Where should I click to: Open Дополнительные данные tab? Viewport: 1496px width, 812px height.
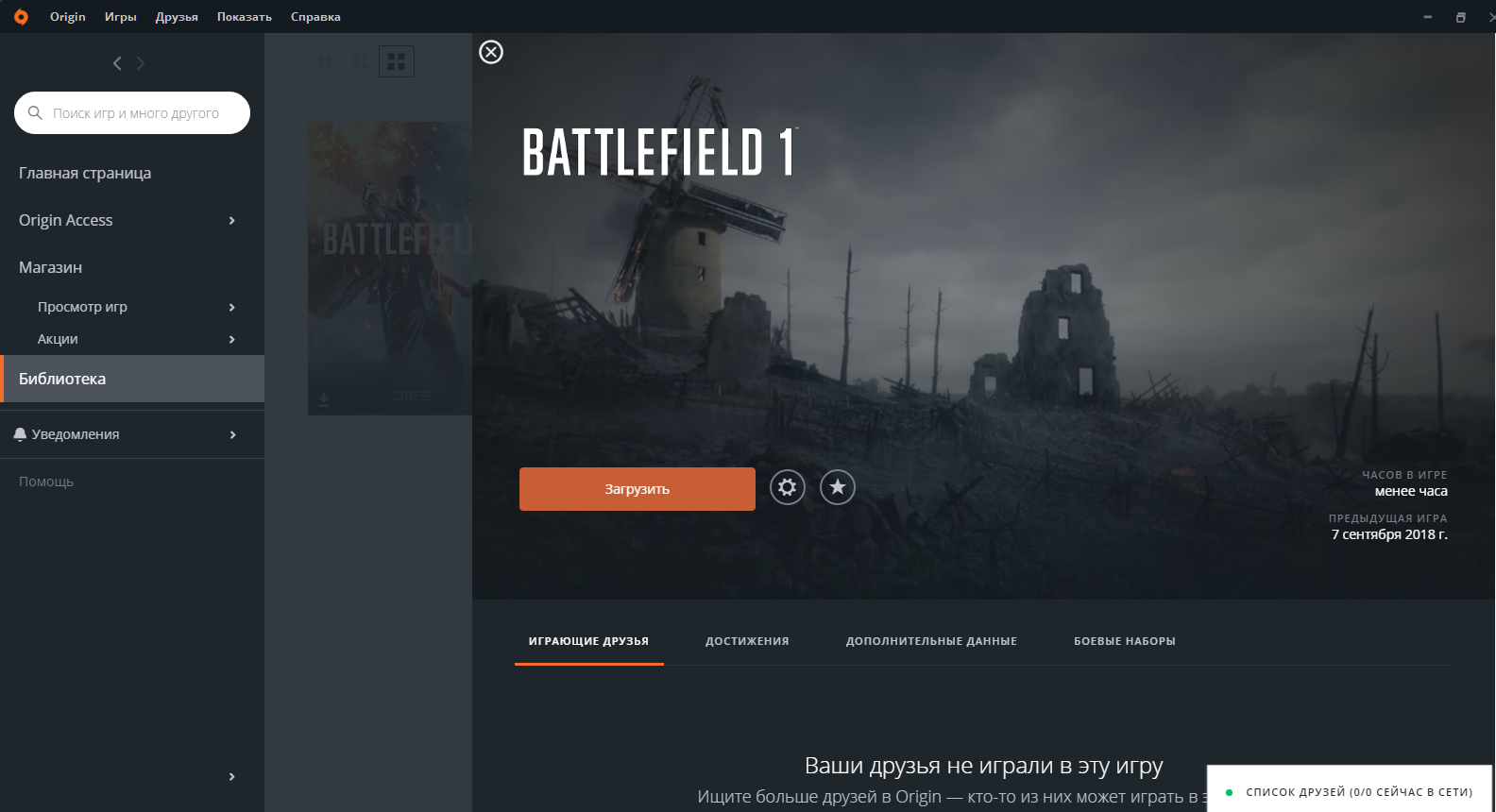point(931,641)
